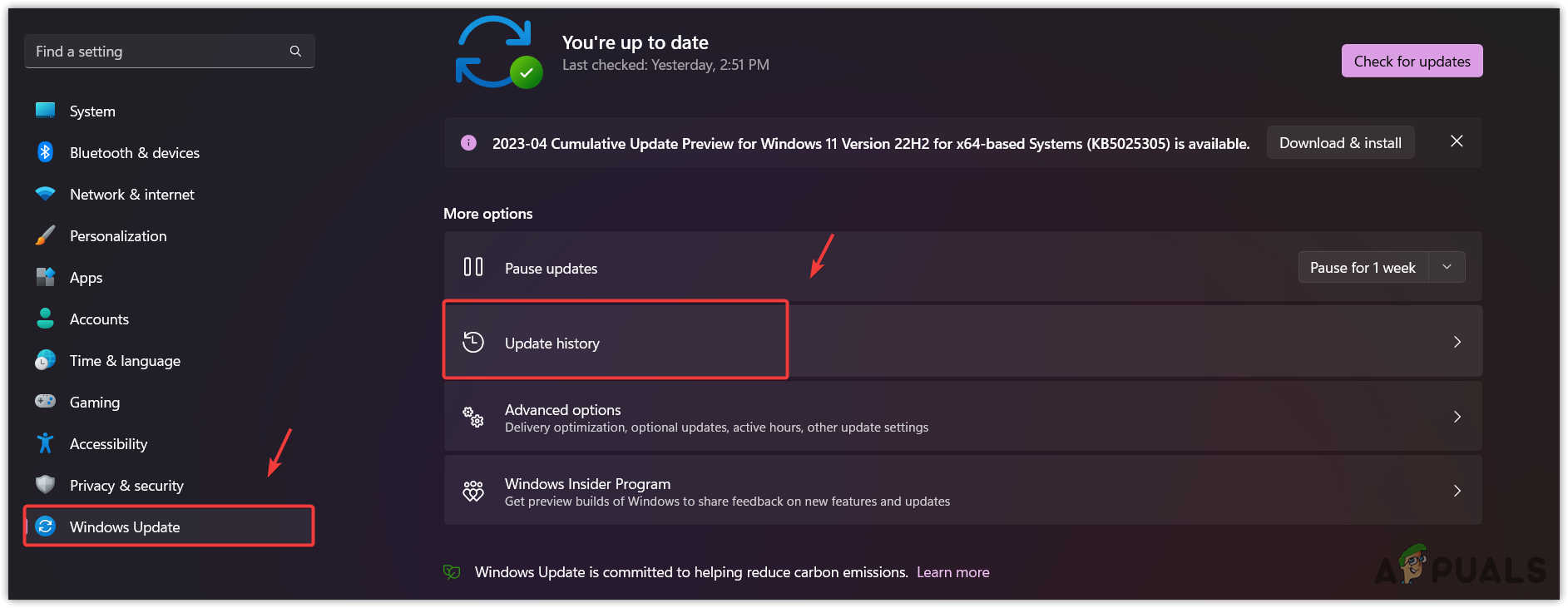1568x608 pixels.
Task: Click the Gaming controller icon
Action: tap(46, 402)
